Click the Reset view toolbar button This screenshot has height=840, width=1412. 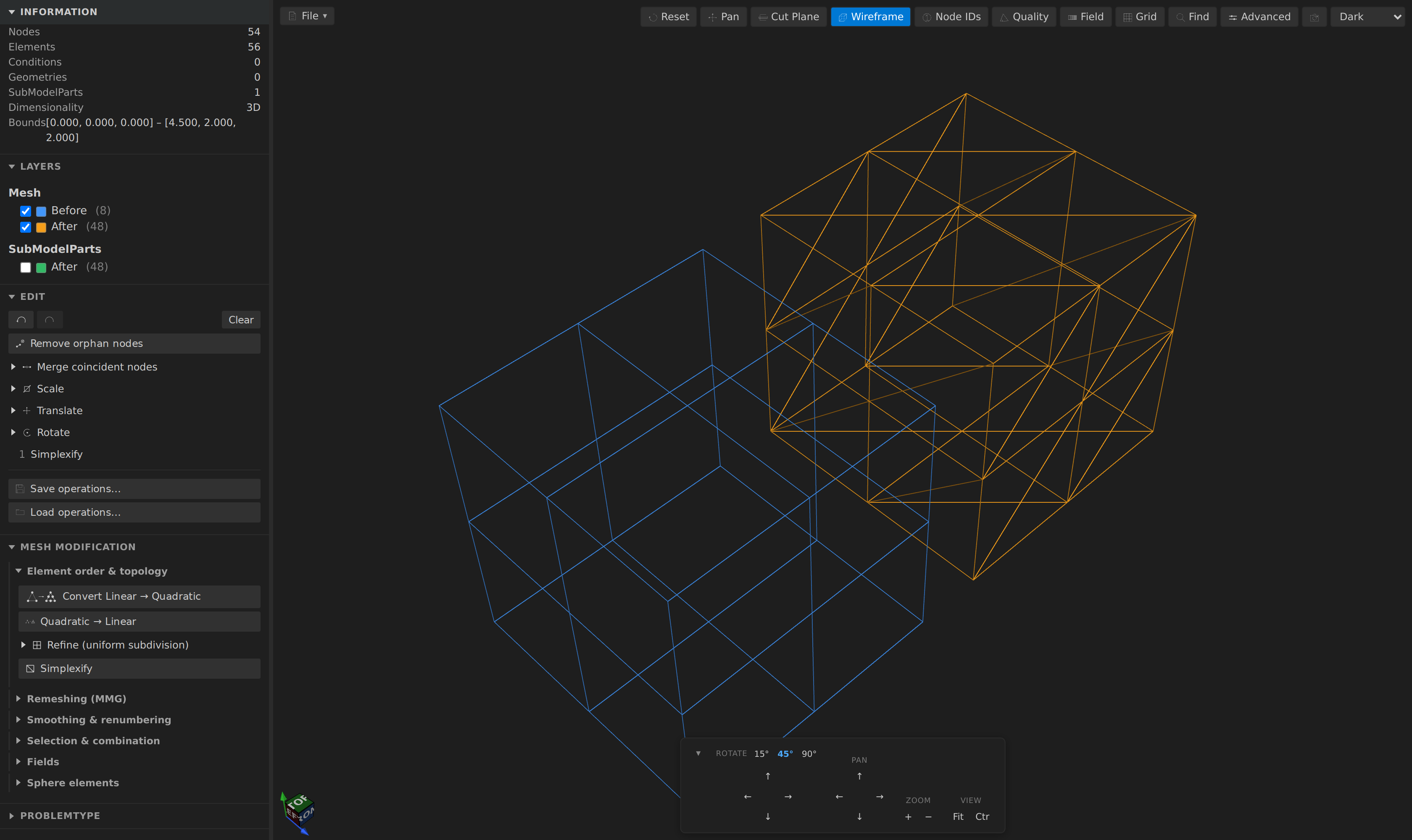pyautogui.click(x=668, y=17)
